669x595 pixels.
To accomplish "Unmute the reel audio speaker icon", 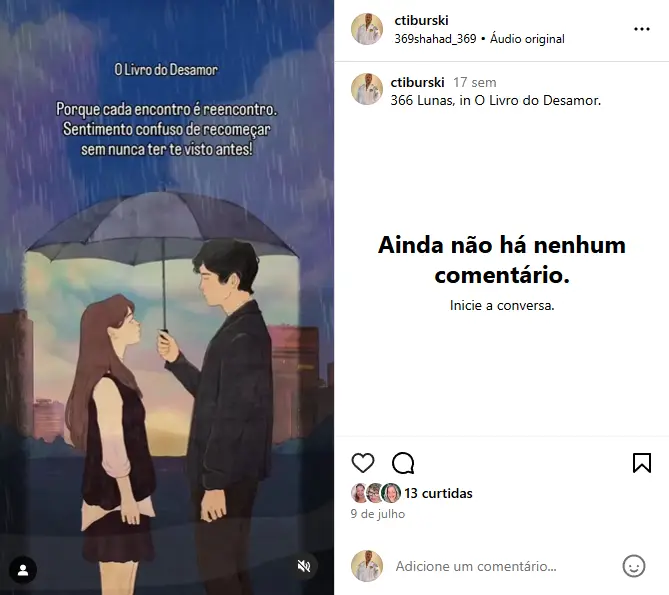I will click(304, 566).
